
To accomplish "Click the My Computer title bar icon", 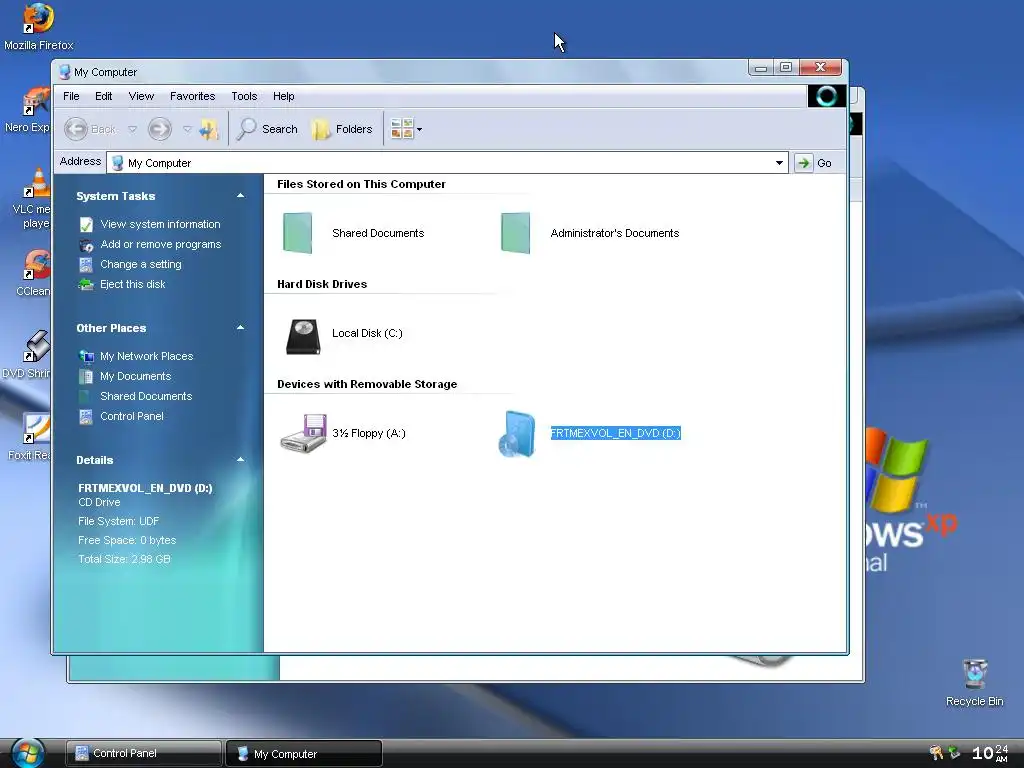I will point(65,72).
